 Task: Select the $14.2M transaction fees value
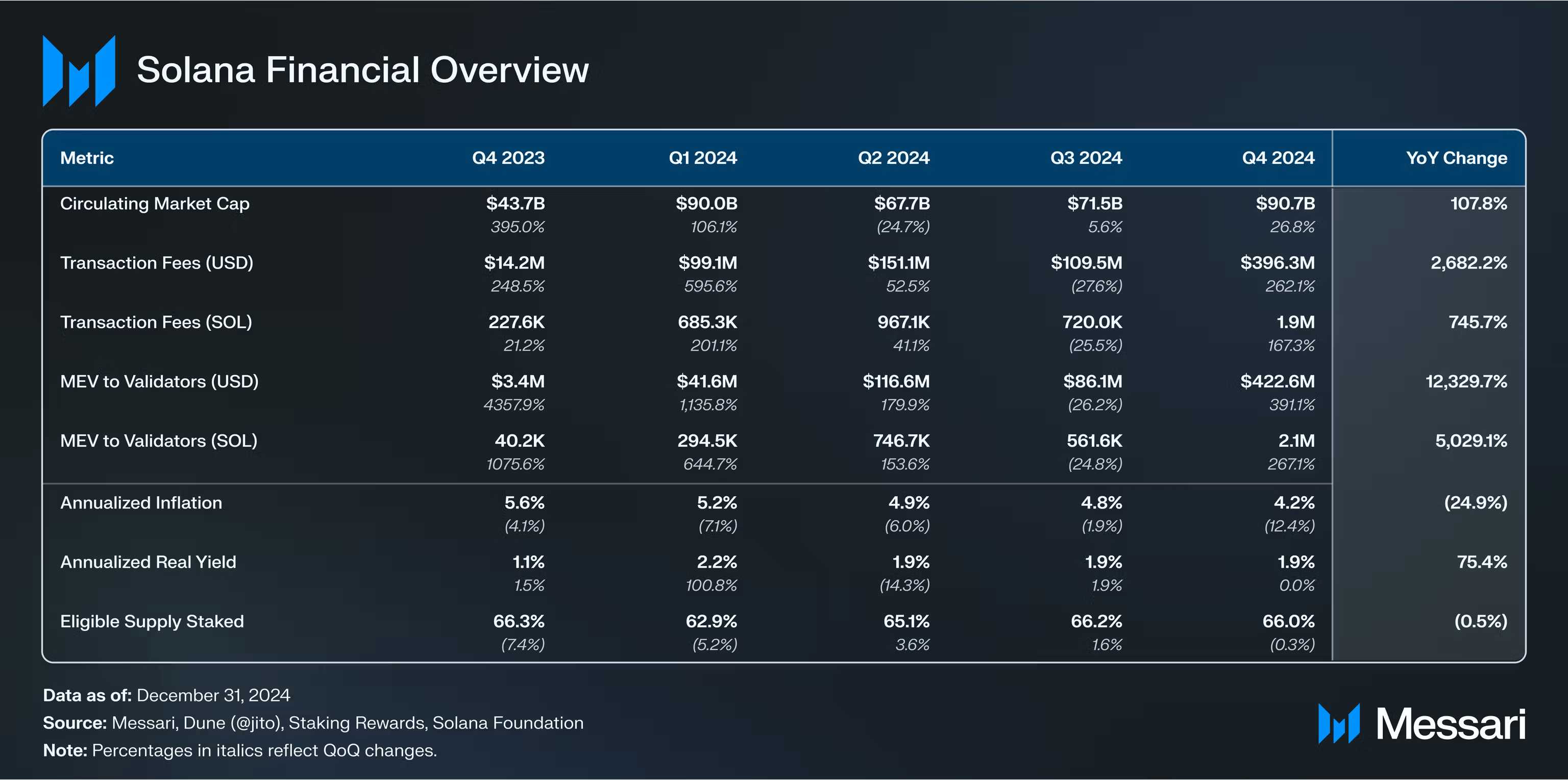(514, 263)
